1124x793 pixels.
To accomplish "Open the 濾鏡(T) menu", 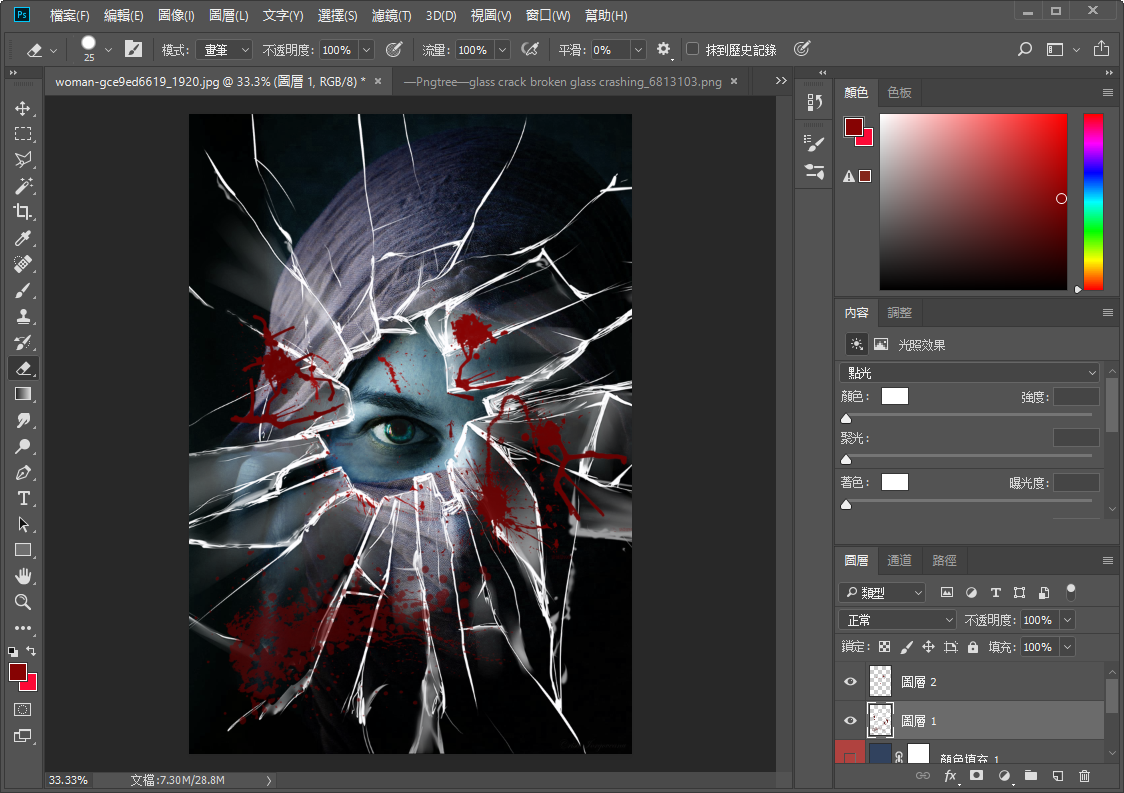I will point(391,16).
